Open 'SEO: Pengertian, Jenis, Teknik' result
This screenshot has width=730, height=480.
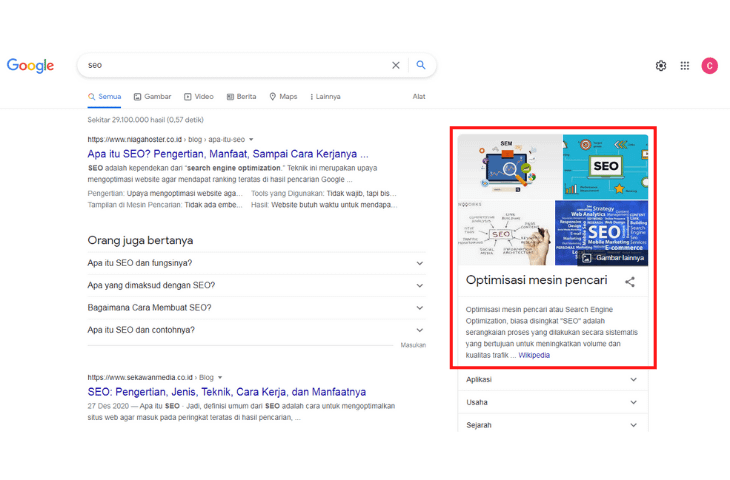coord(227,392)
